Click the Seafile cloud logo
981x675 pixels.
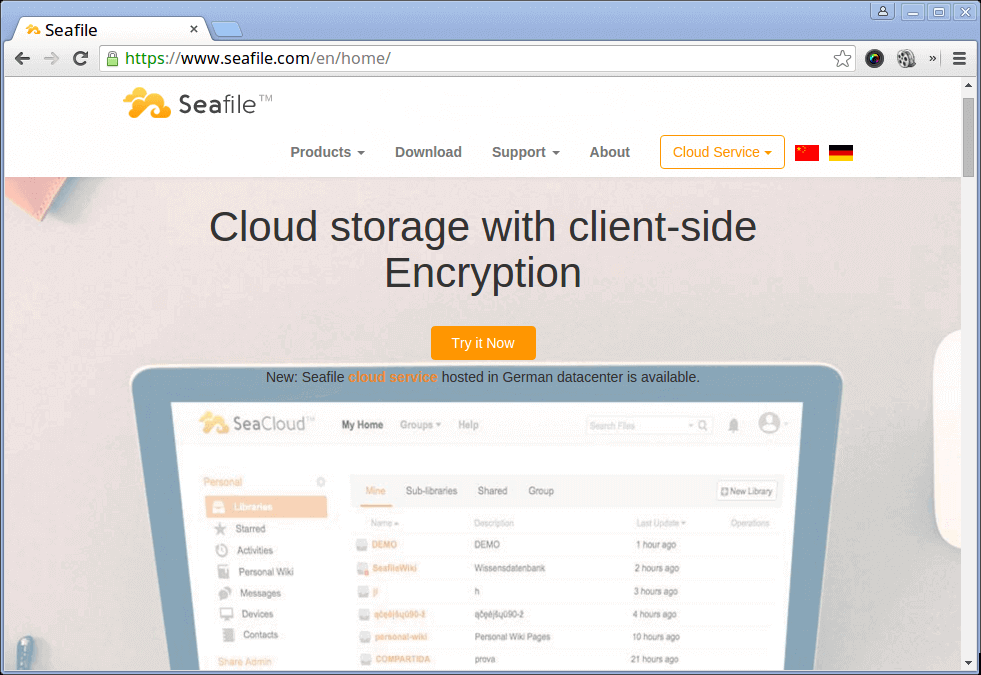click(146, 103)
